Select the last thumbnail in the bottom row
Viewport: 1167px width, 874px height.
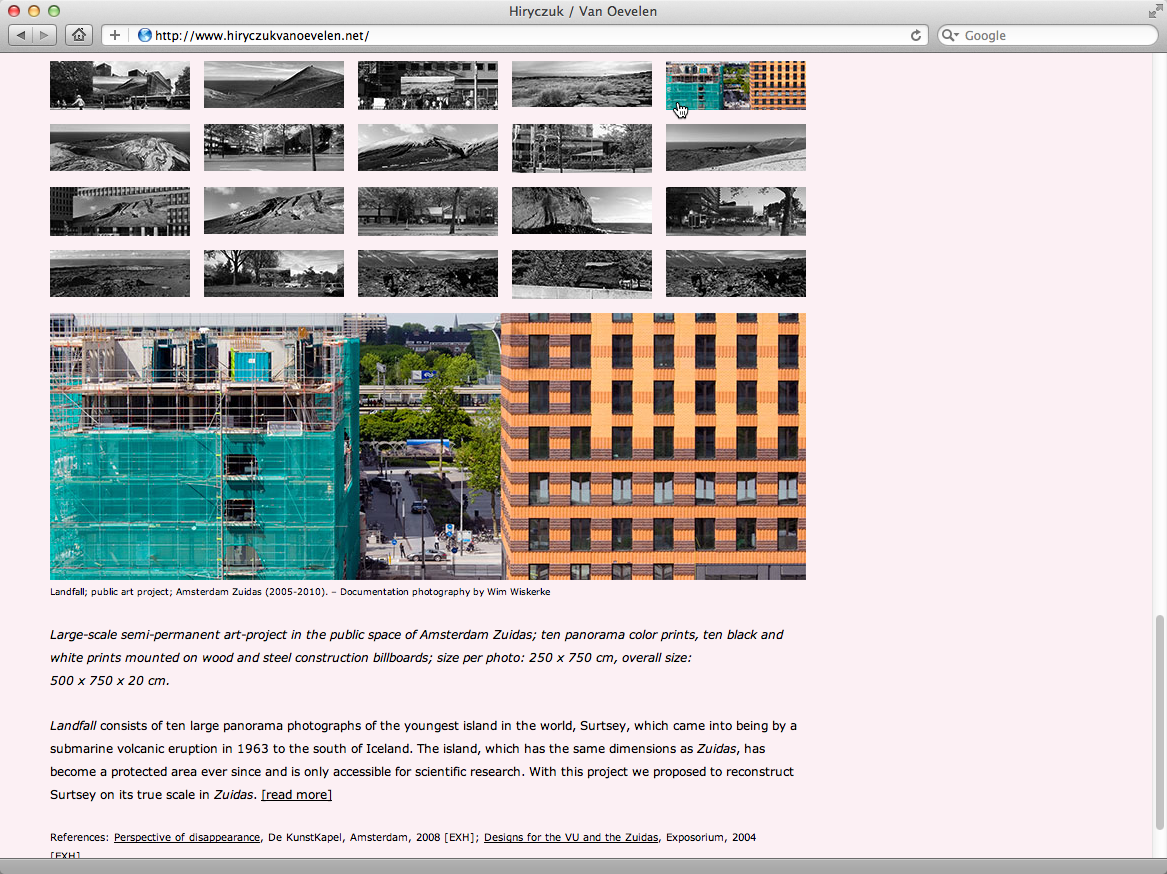[735, 273]
